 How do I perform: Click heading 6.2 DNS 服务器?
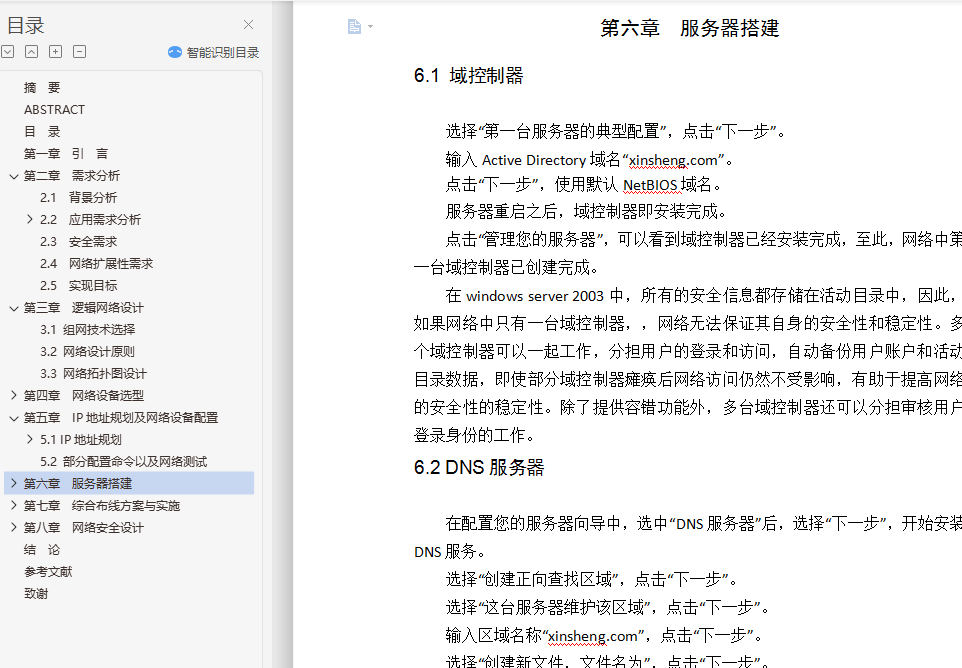click(479, 467)
